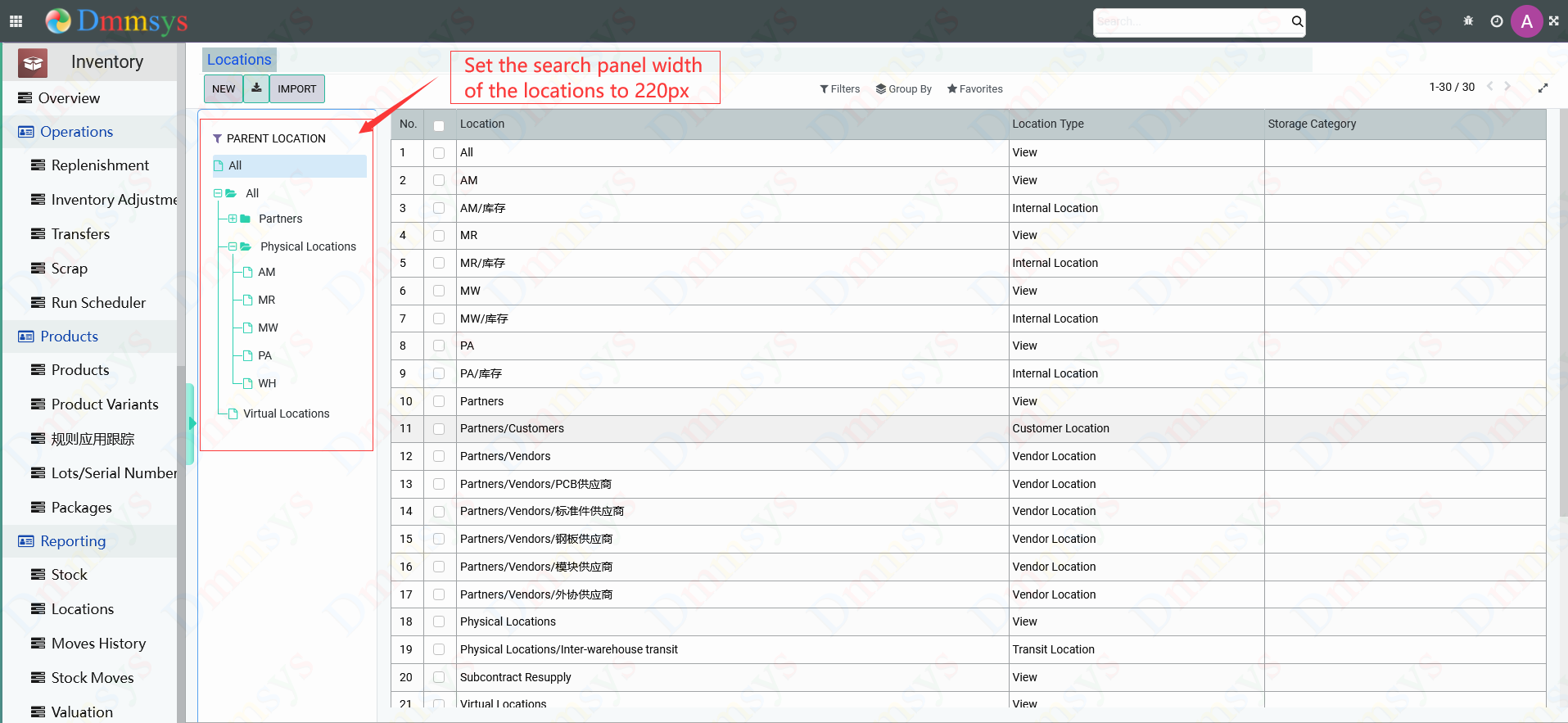The width and height of the screenshot is (1568, 723).
Task: Click the Operations section icon
Action: [26, 132]
